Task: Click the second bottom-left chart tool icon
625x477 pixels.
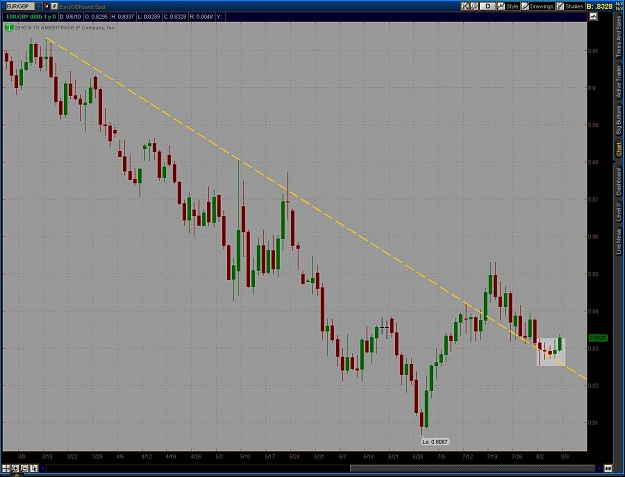Action: pos(16,468)
